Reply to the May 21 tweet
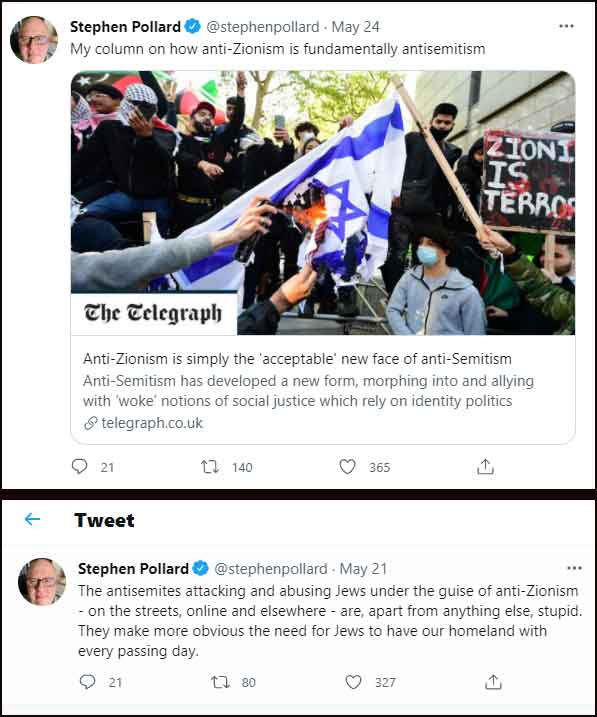Viewport: 597px width, 717px height. pos(87,682)
